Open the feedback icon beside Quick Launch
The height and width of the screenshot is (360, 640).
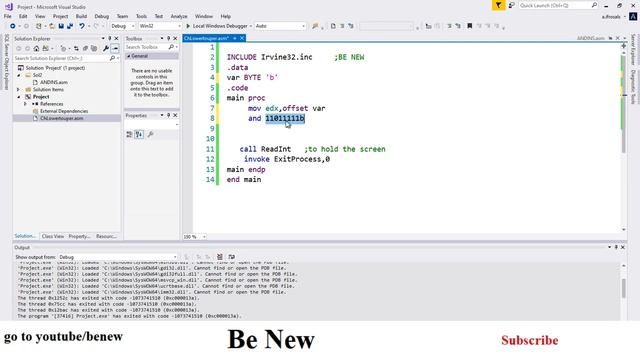tap(511, 5)
